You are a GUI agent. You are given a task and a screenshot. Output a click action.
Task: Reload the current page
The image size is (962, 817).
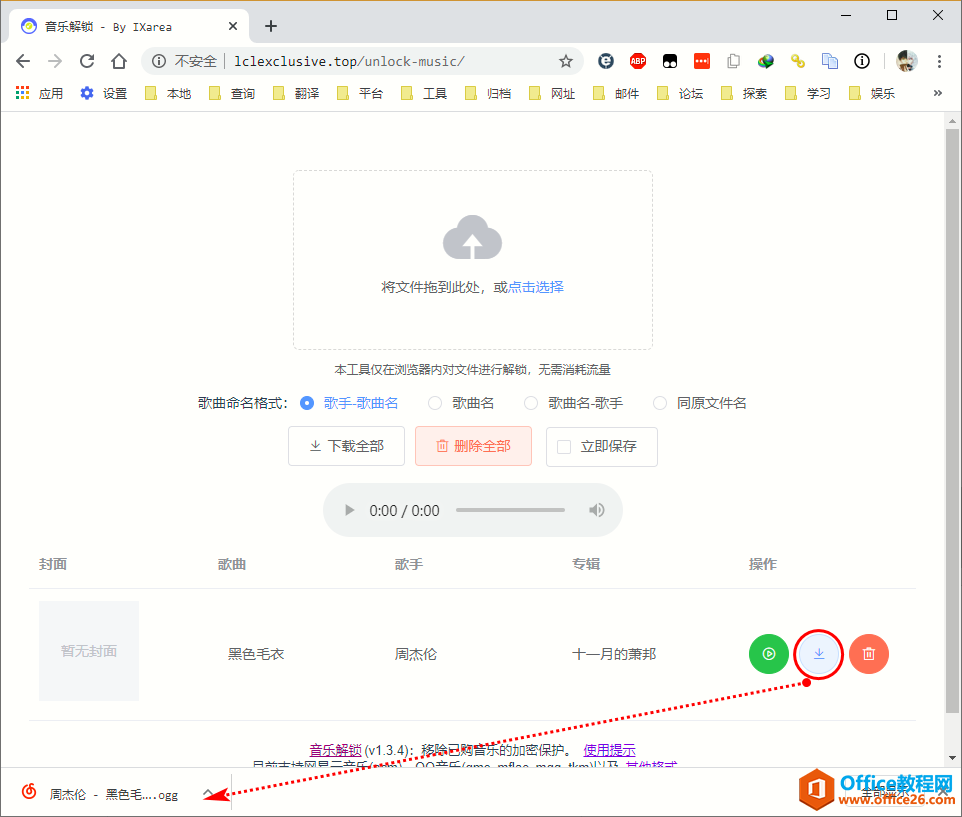87,61
